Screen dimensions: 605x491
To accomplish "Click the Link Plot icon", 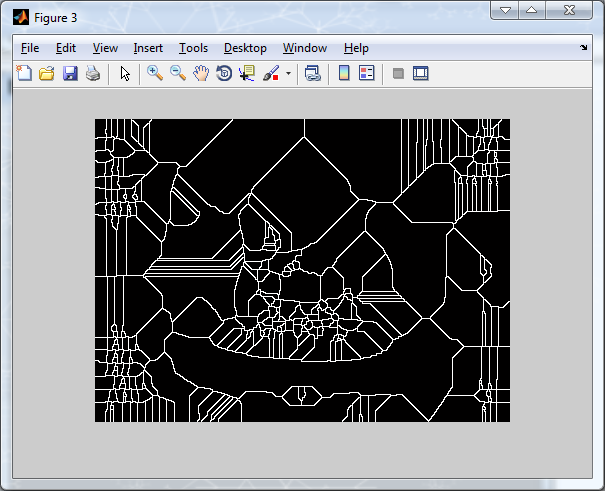I will pos(313,73).
